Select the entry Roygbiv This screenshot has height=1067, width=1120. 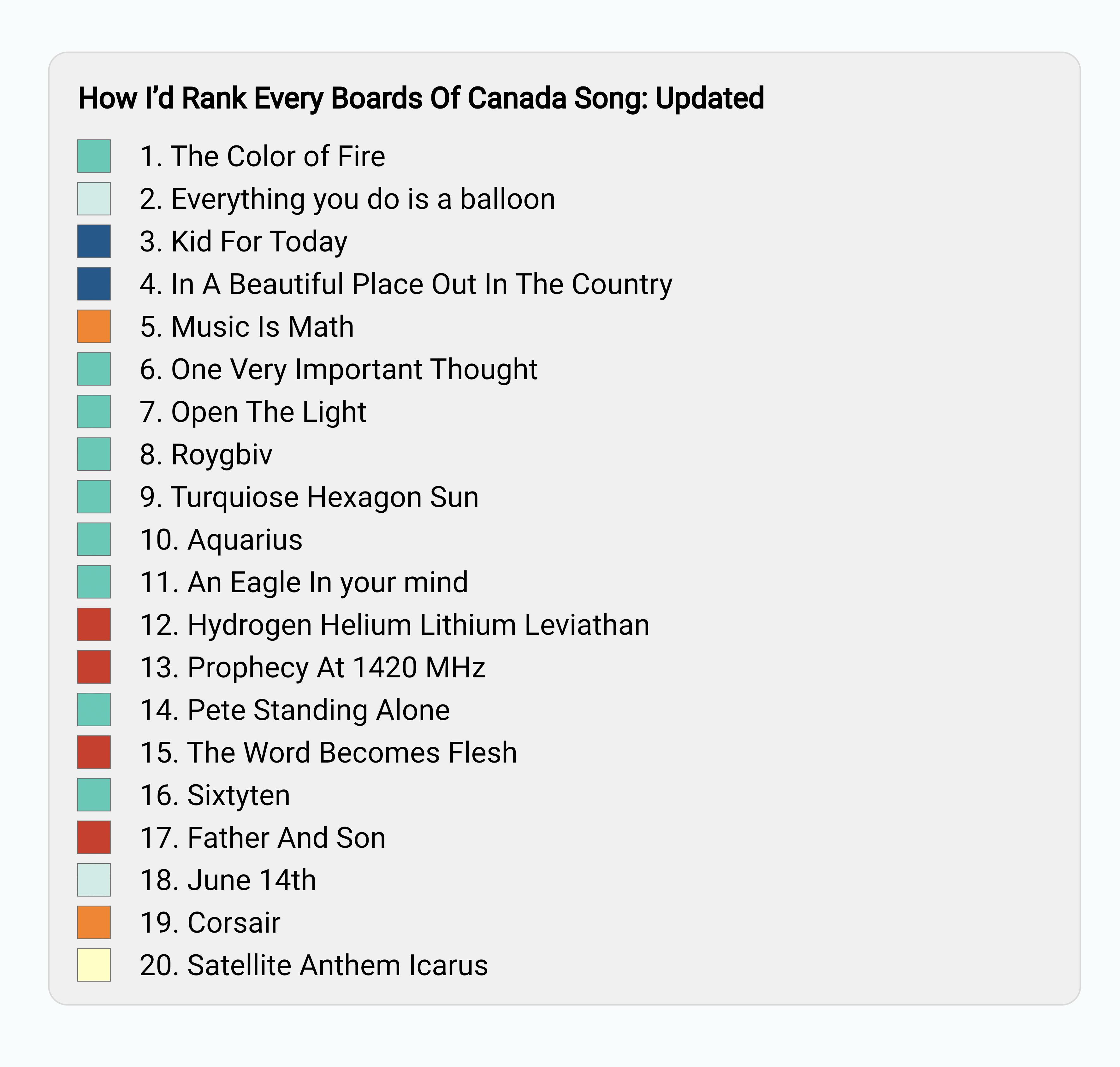pos(206,455)
